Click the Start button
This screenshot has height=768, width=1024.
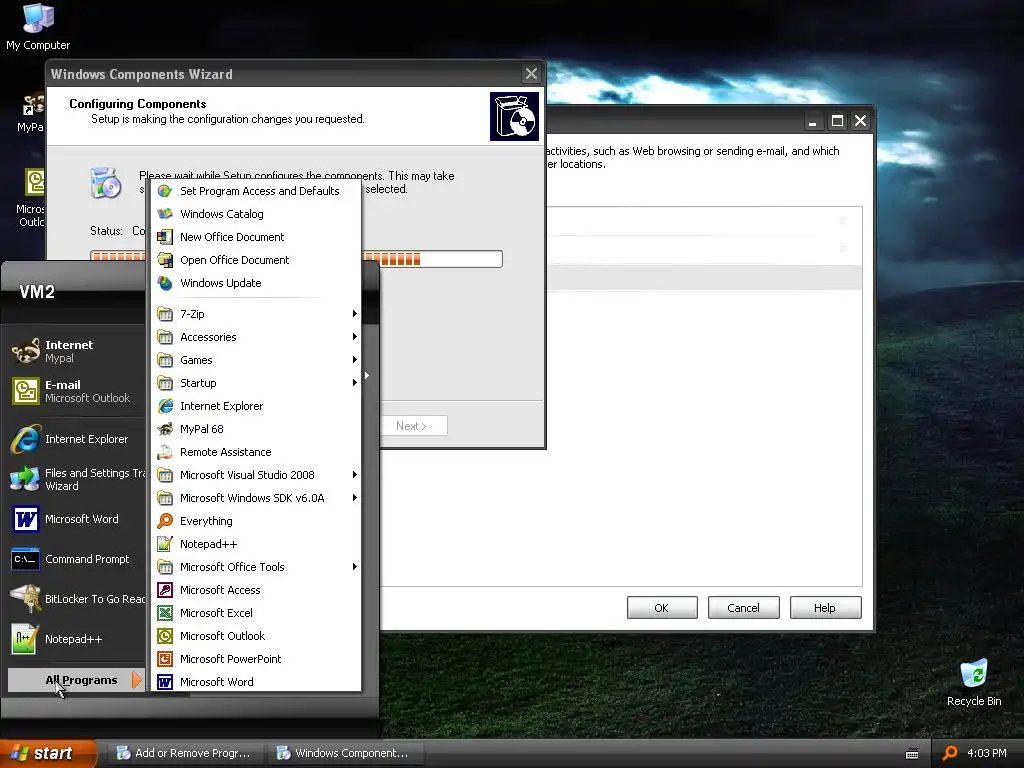coord(47,753)
